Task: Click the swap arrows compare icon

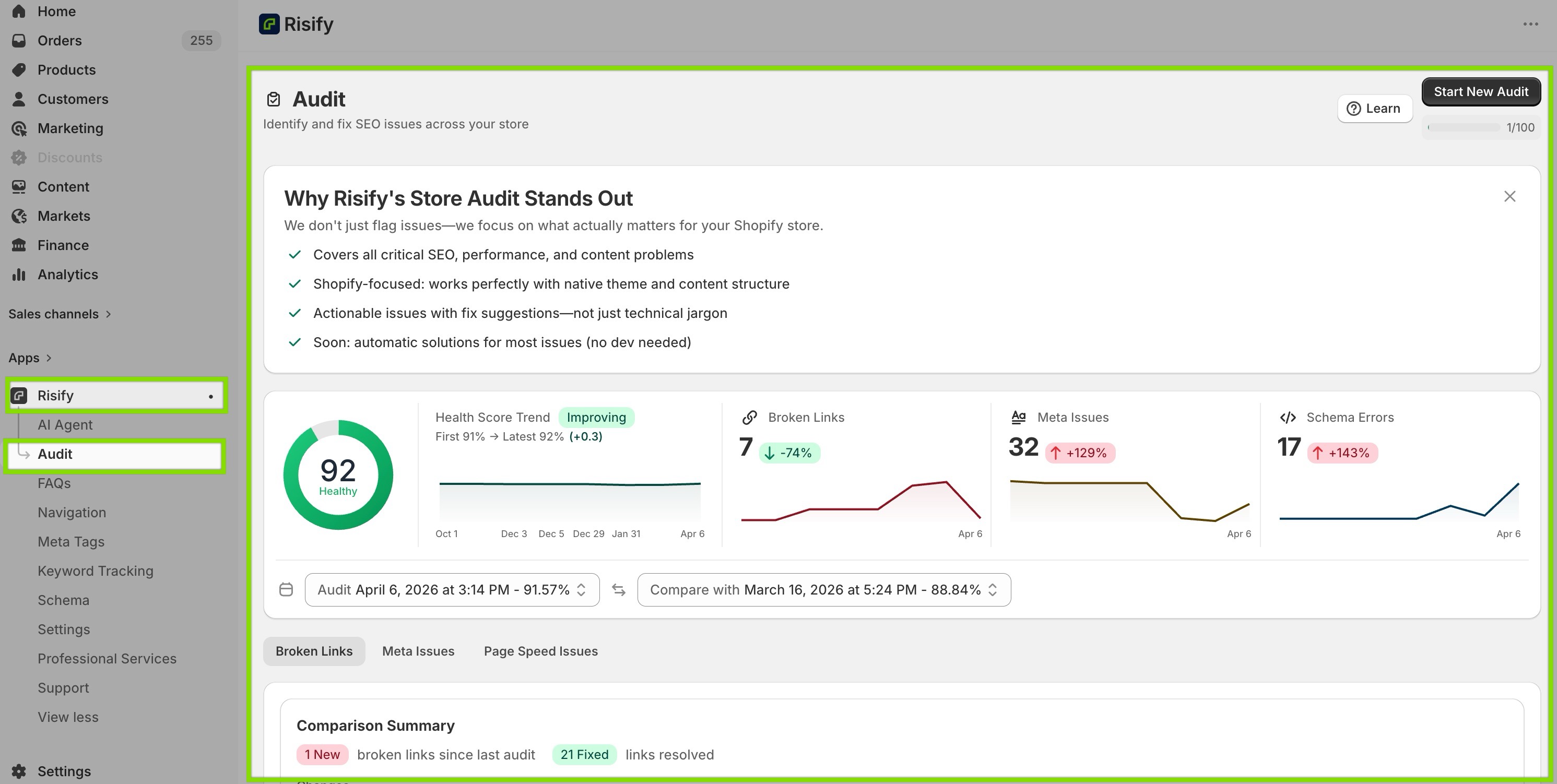Action: point(618,589)
